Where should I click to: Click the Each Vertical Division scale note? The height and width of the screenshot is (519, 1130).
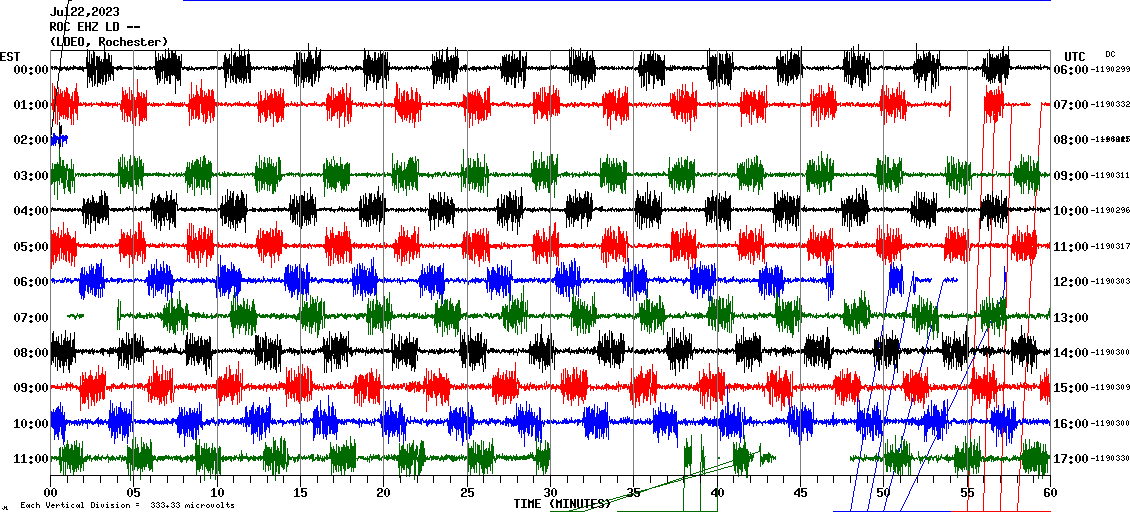(x=126, y=506)
